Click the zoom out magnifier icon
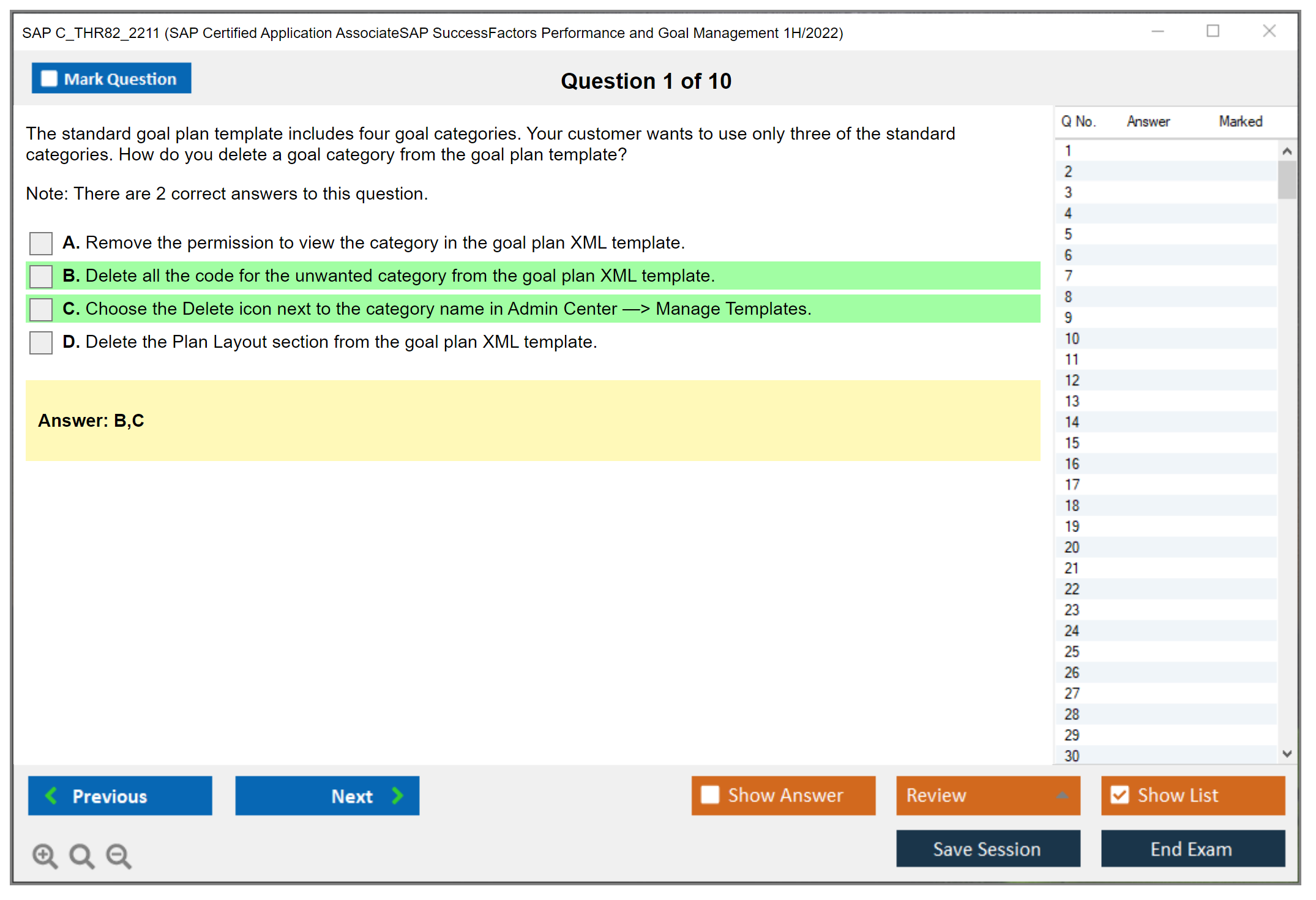 [x=119, y=855]
